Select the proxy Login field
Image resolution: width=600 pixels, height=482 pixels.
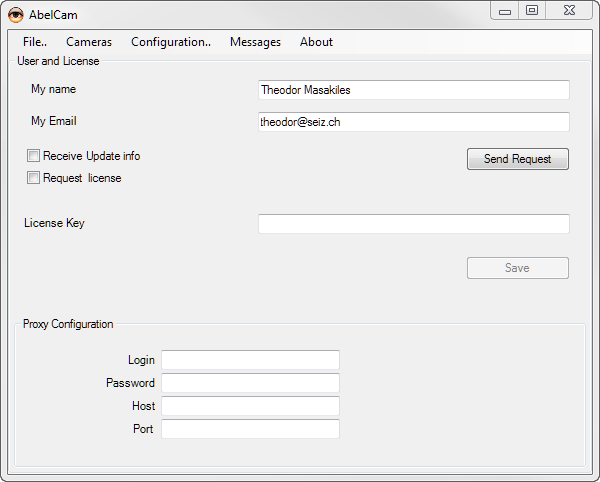coord(250,360)
